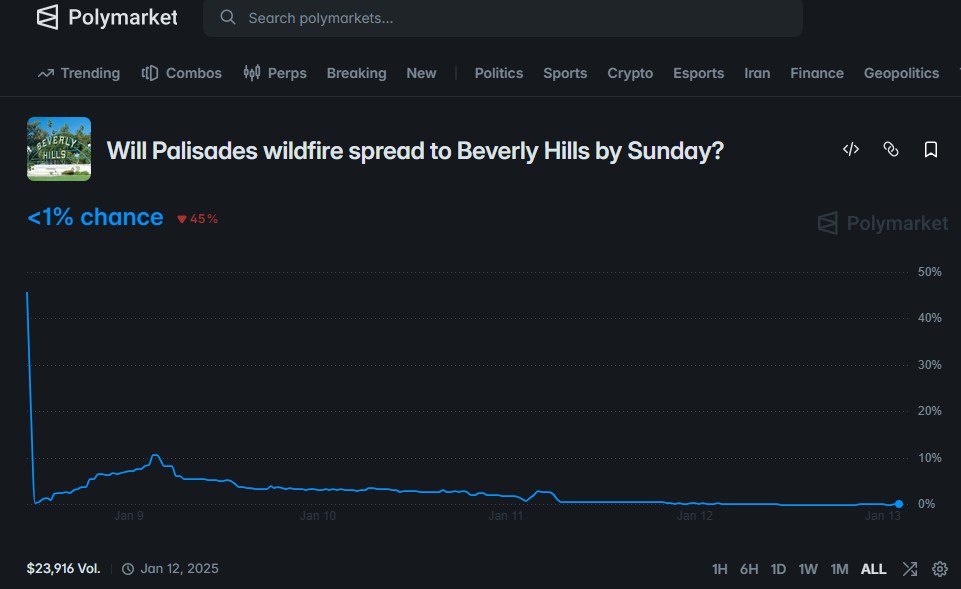This screenshot has width=961, height=589.
Task: Copy the market link icon
Action: click(x=891, y=150)
